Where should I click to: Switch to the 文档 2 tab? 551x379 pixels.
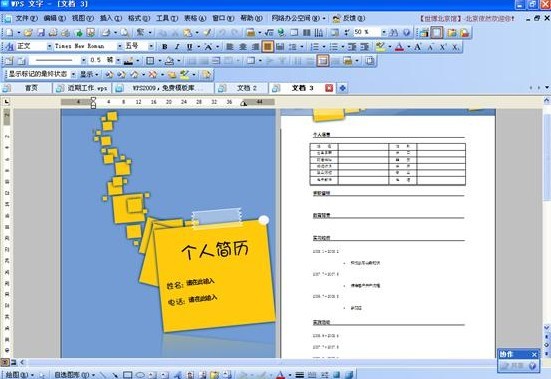247,88
